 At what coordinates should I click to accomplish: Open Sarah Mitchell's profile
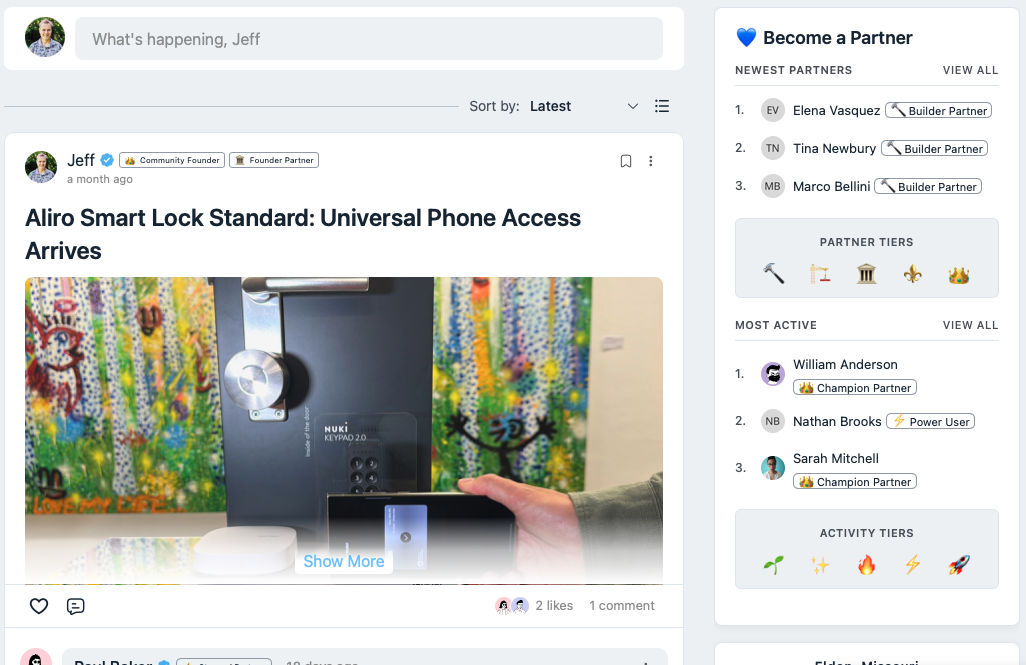point(836,459)
